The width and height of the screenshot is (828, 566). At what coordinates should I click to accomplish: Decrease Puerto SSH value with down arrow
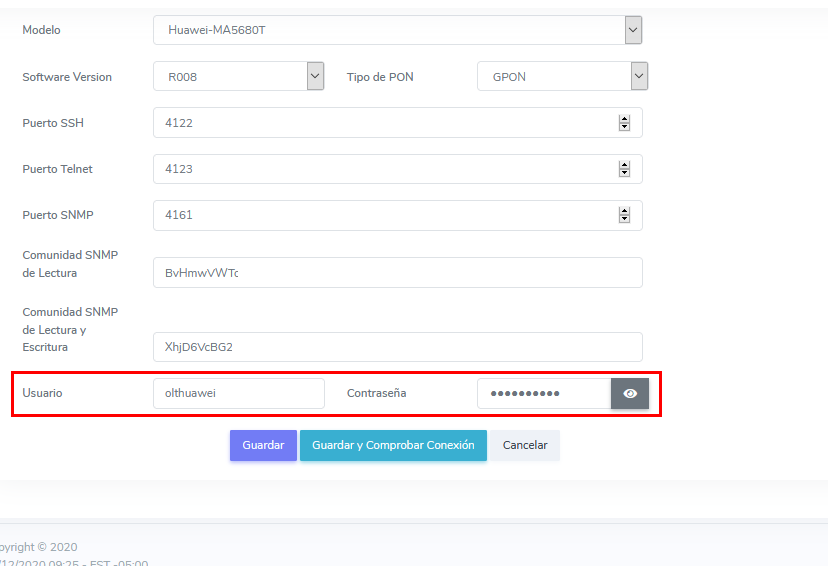624,127
